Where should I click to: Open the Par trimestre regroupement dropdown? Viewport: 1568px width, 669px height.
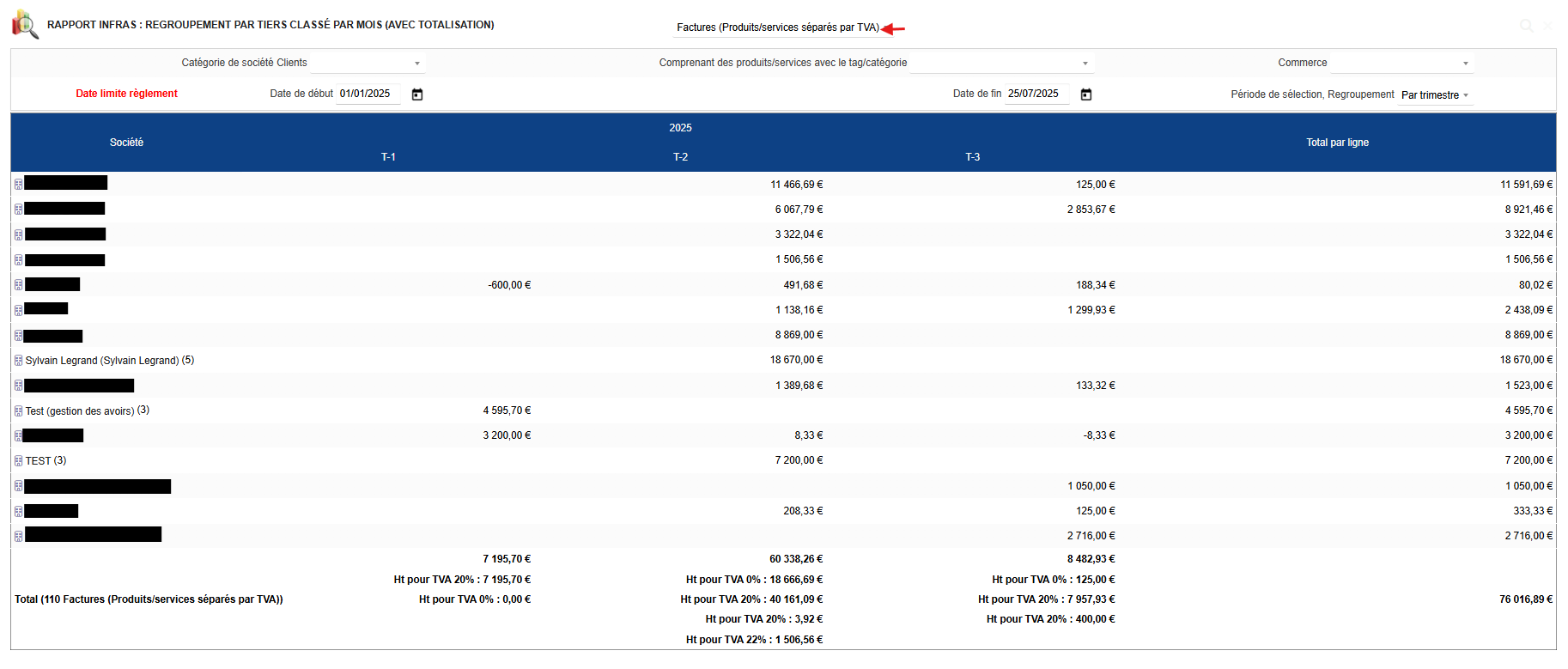1436,95
